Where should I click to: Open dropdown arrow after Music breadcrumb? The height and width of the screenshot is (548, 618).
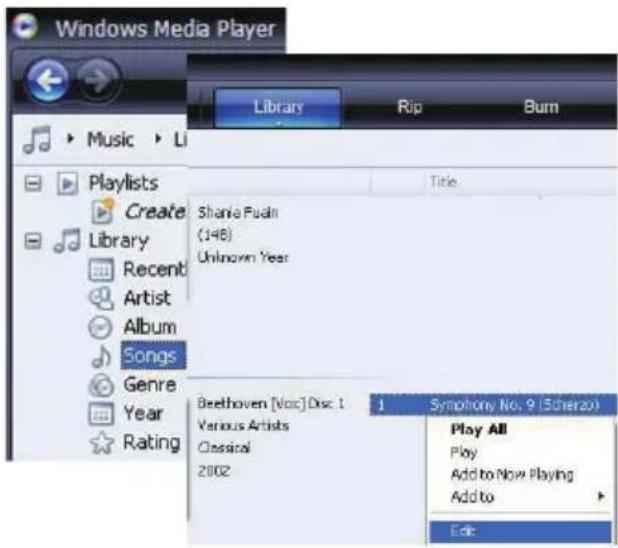[x=158, y=138]
